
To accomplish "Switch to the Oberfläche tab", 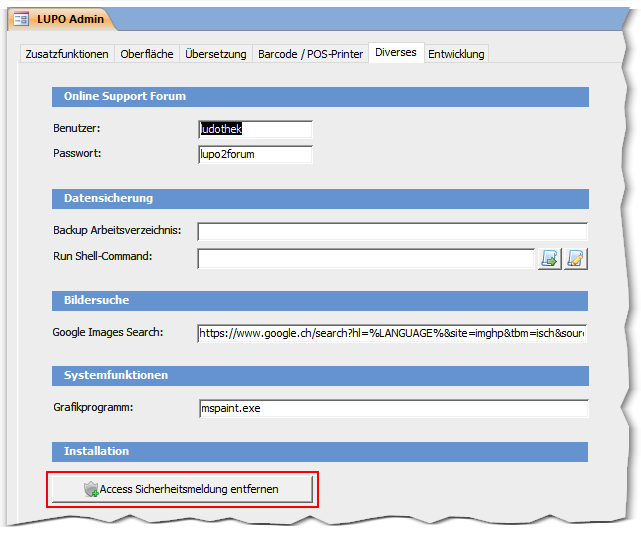I will [x=147, y=54].
